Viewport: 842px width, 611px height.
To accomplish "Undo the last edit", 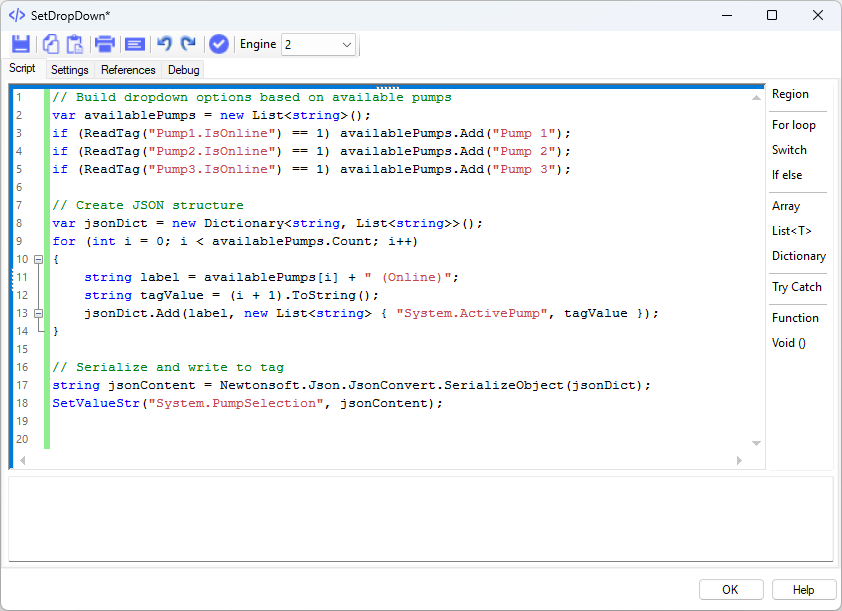I will pyautogui.click(x=165, y=44).
